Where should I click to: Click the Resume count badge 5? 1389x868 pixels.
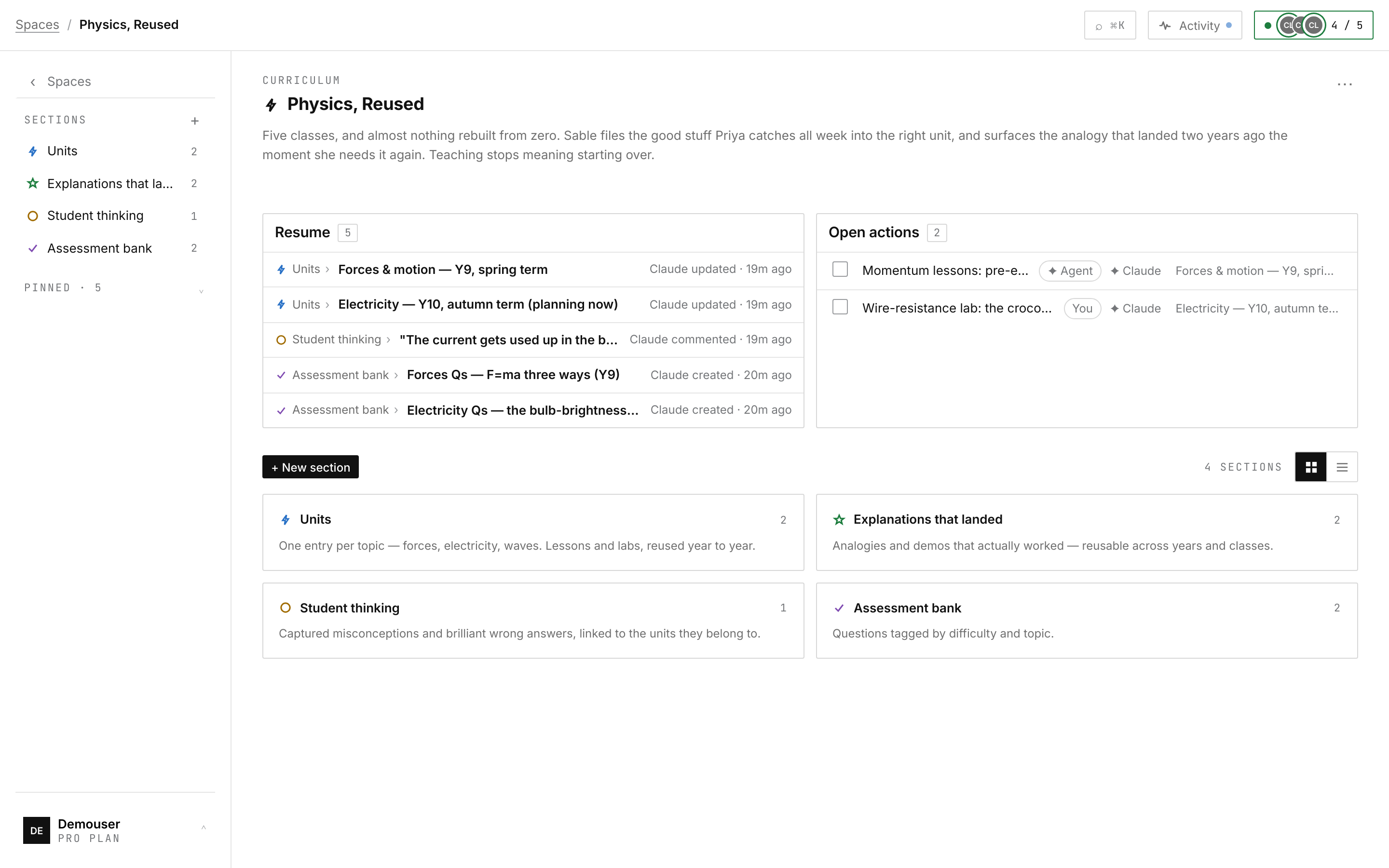click(347, 233)
